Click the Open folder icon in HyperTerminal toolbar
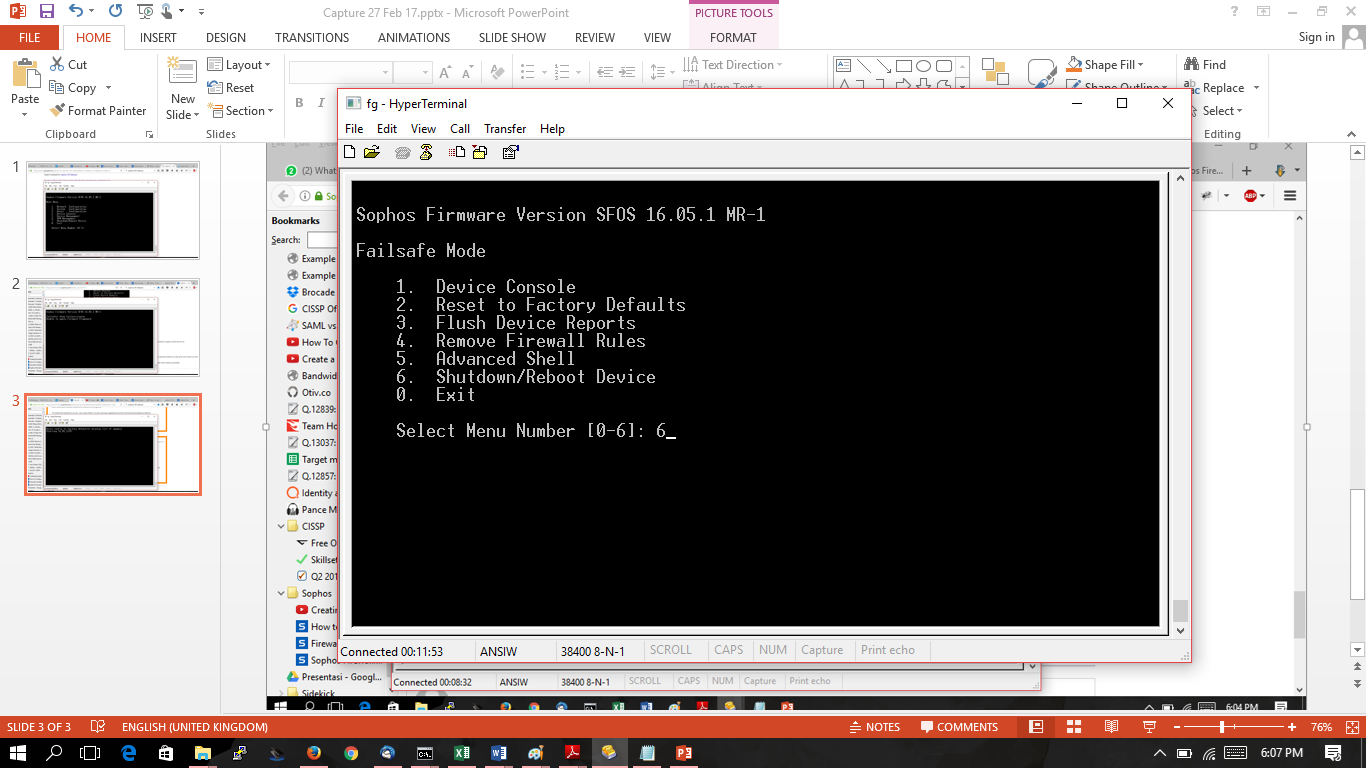1366x768 pixels. (372, 152)
